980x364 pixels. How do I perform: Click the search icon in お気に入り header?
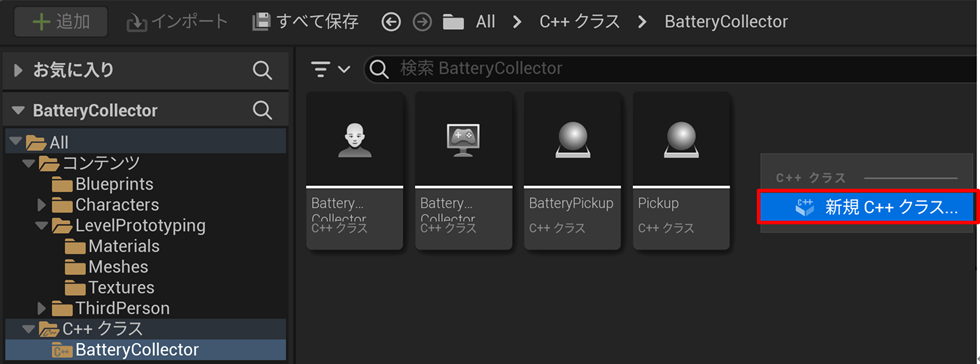262,70
